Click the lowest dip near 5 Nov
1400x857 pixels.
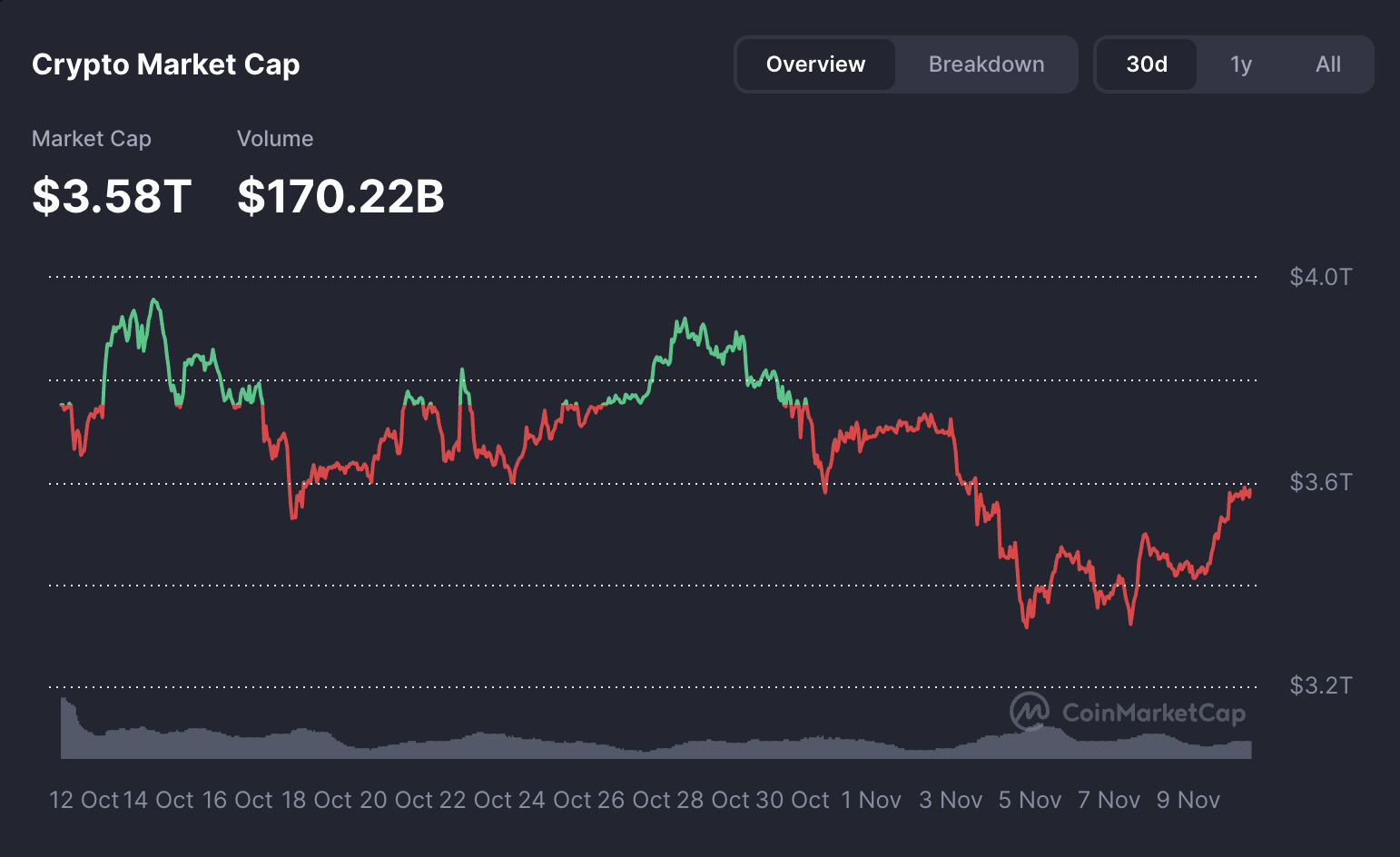[1027, 626]
